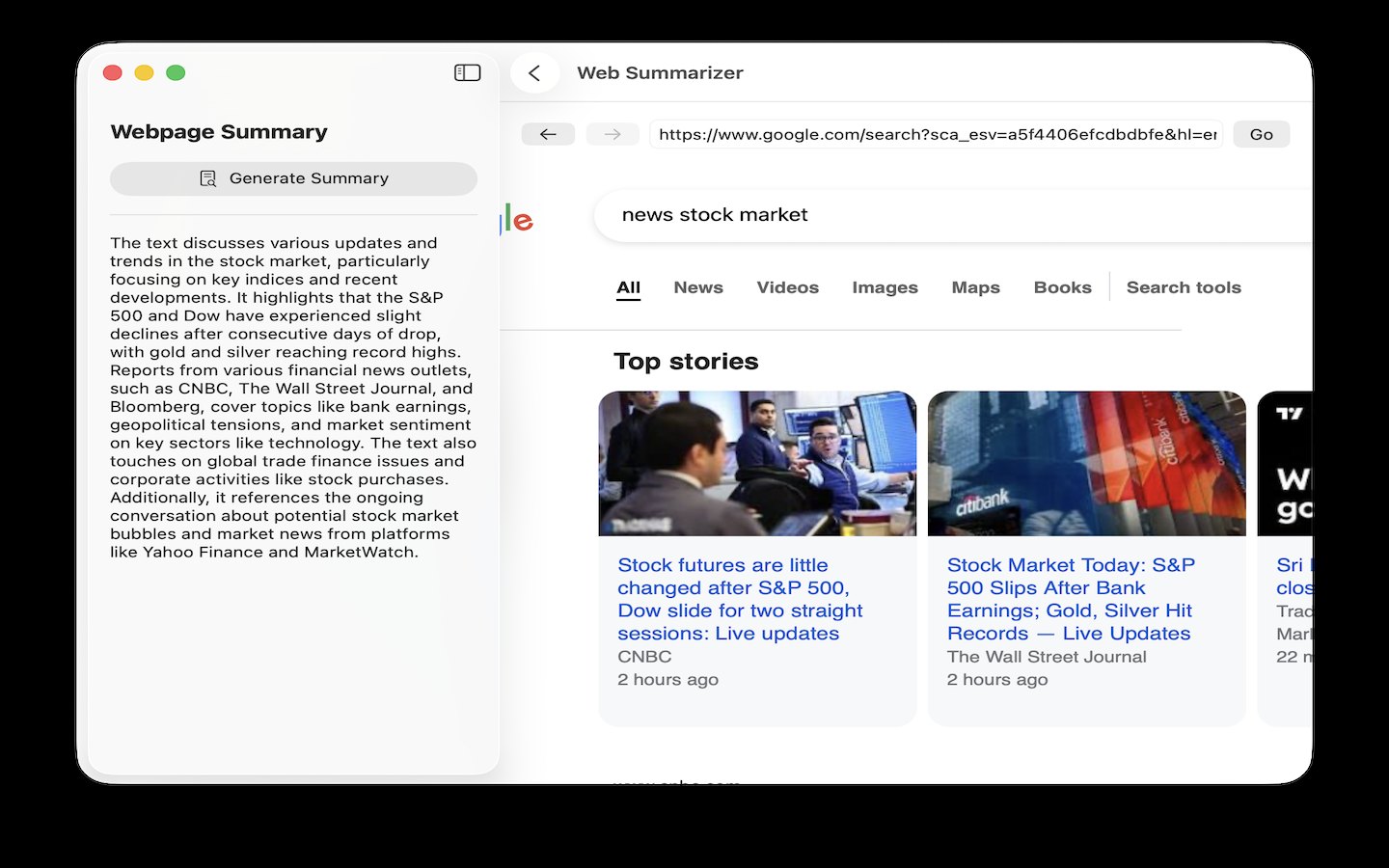Click the partially visible TradingView story thumbnail

1285,463
